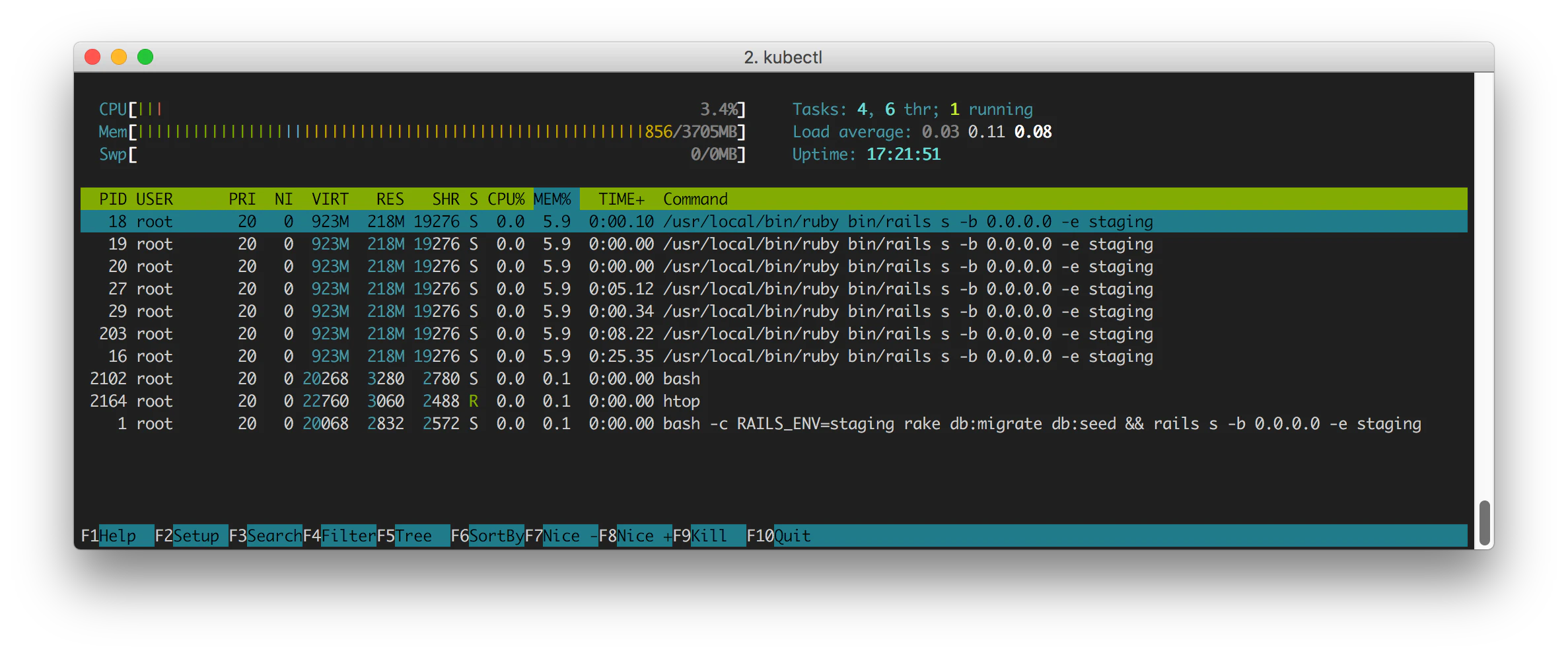1568x655 pixels.
Task: Sort by the VIRT column header
Action: point(330,199)
